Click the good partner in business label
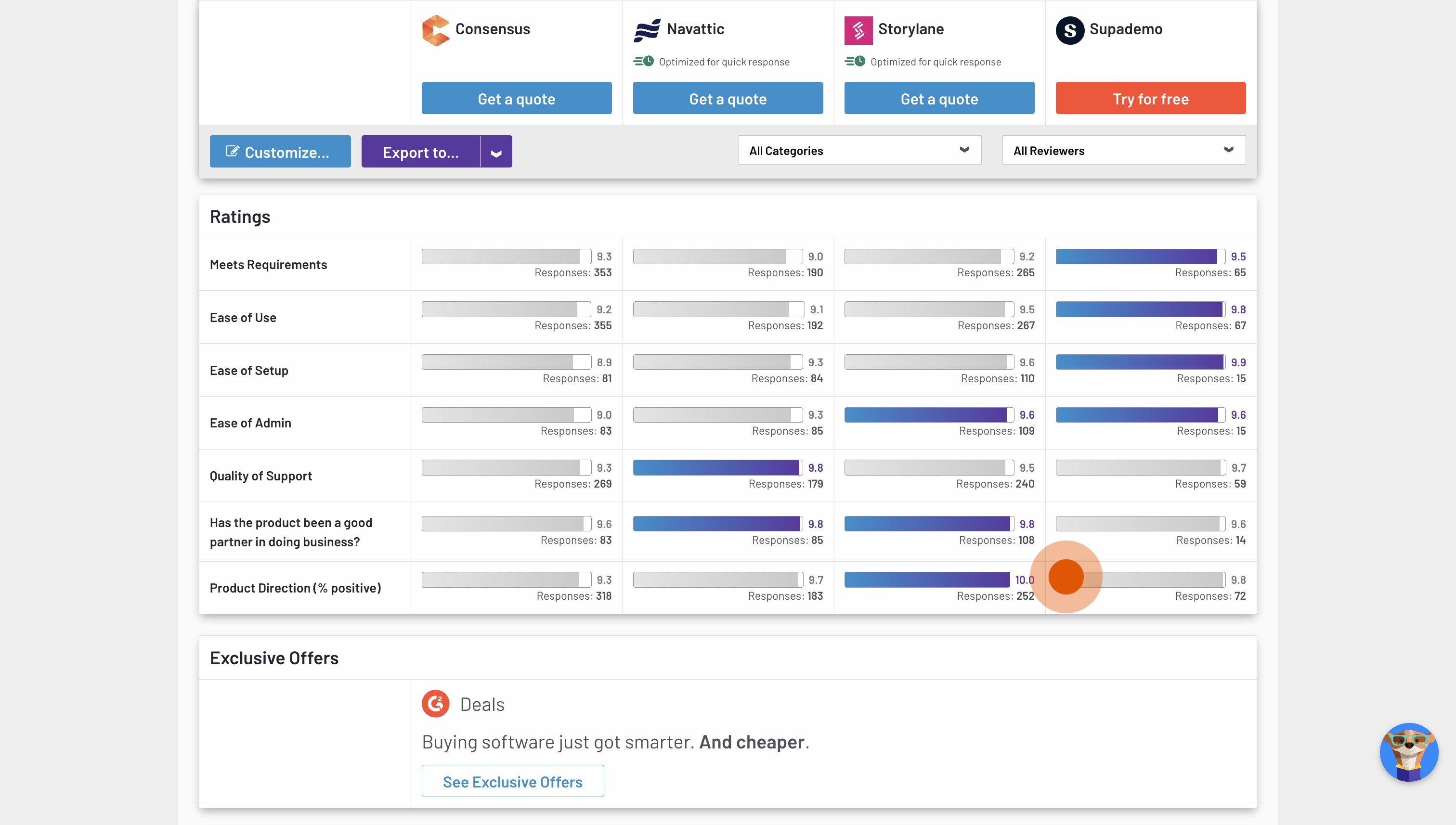The image size is (1456, 825). [291, 532]
